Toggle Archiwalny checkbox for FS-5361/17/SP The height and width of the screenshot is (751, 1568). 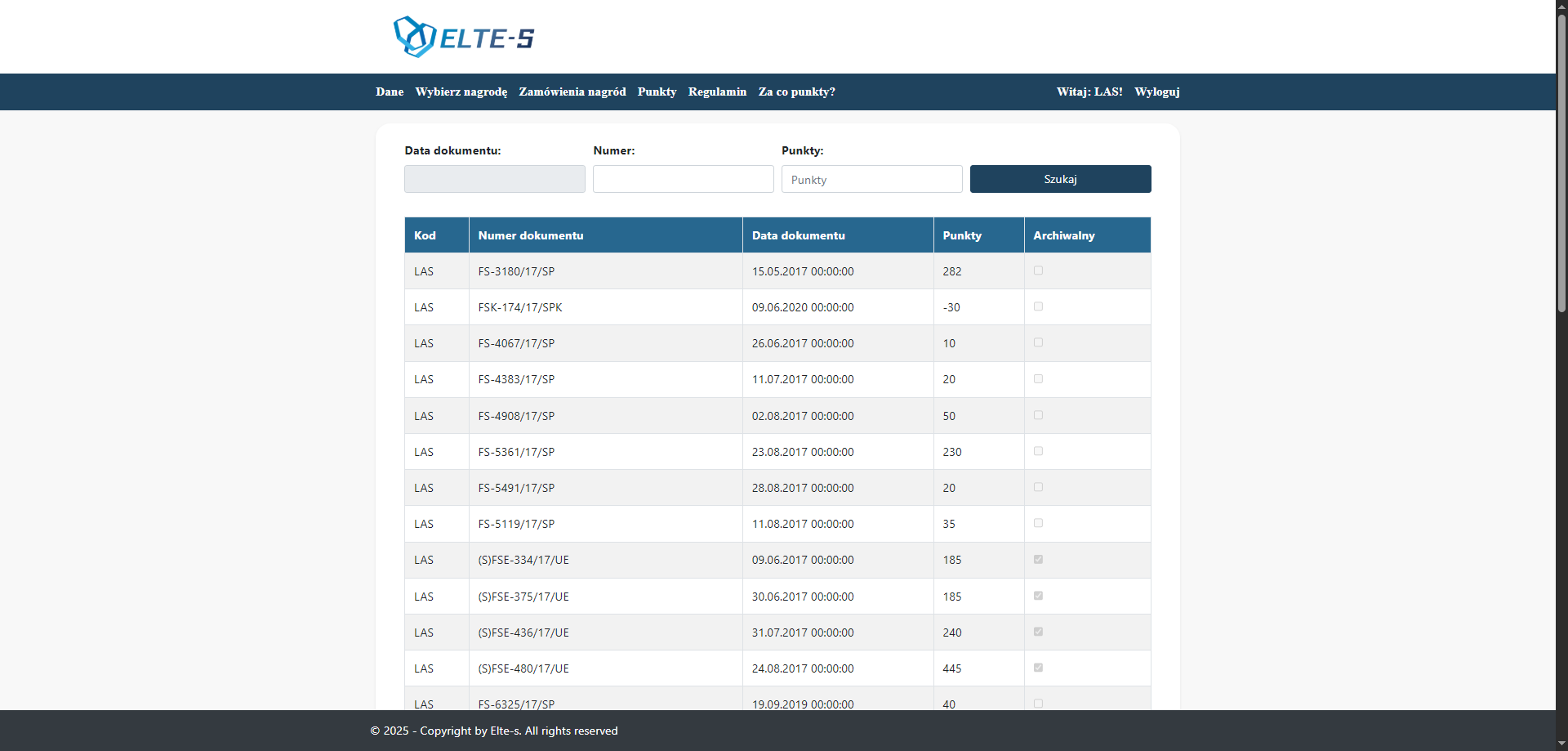point(1038,451)
